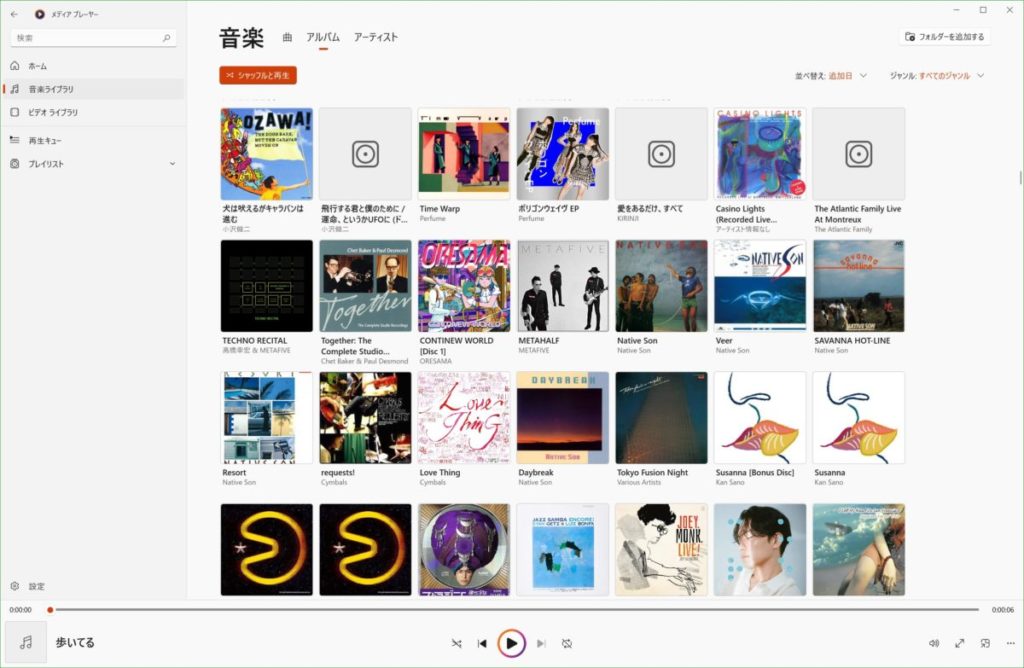Click the back arrow in title bar
The height and width of the screenshot is (668, 1024).
pos(14,14)
